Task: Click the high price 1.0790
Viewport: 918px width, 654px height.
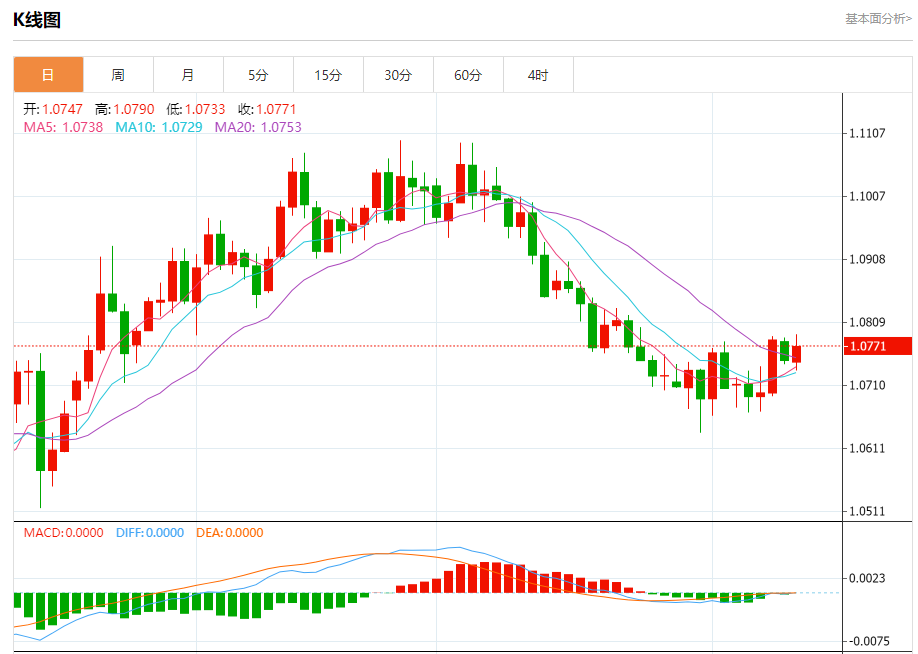Action: click(134, 109)
